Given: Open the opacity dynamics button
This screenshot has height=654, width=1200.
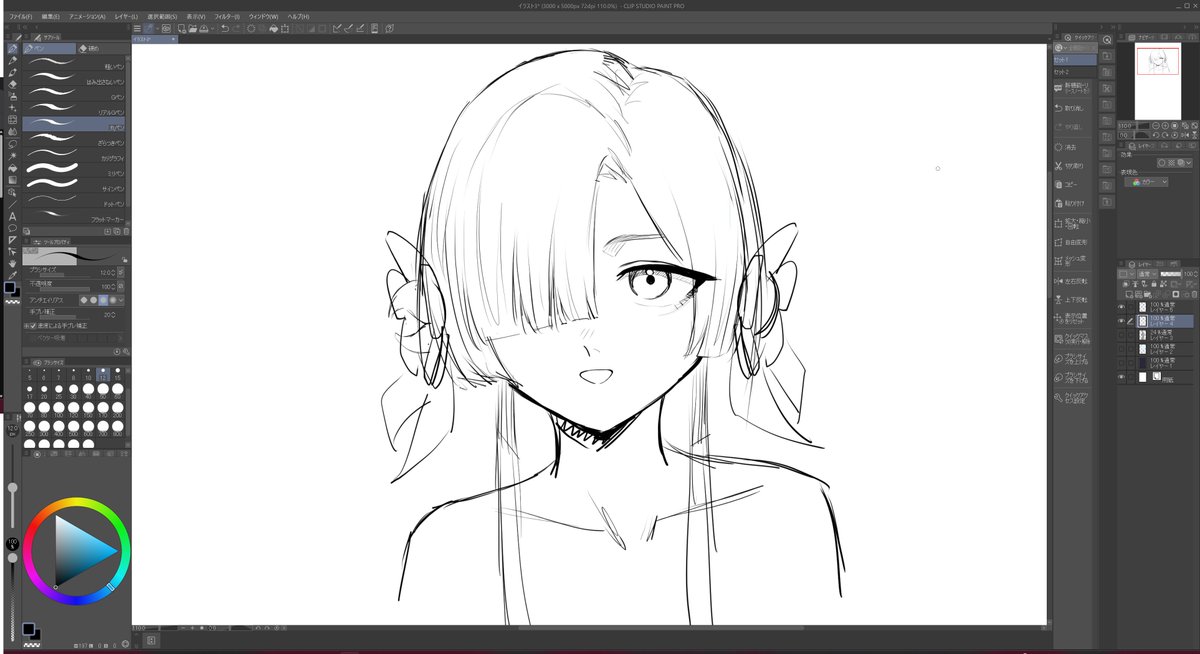Looking at the screenshot, I should pos(121,286).
